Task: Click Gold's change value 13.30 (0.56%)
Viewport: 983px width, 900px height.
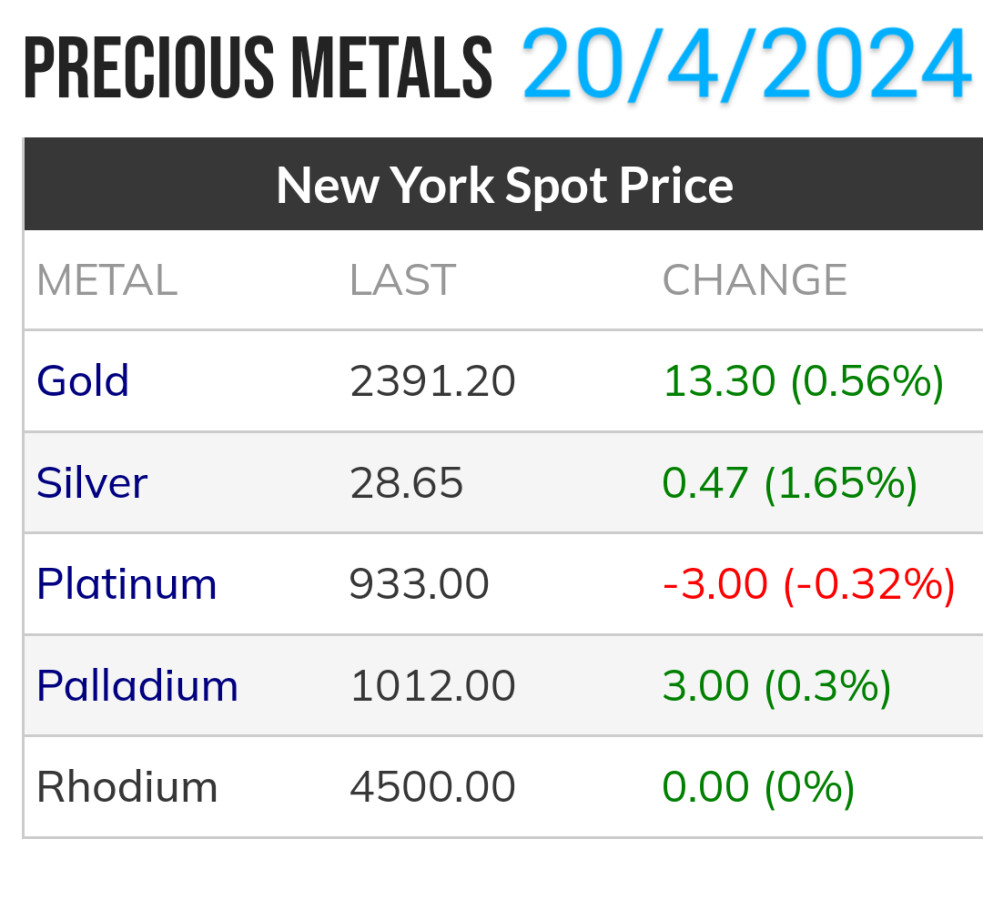Action: [x=803, y=381]
